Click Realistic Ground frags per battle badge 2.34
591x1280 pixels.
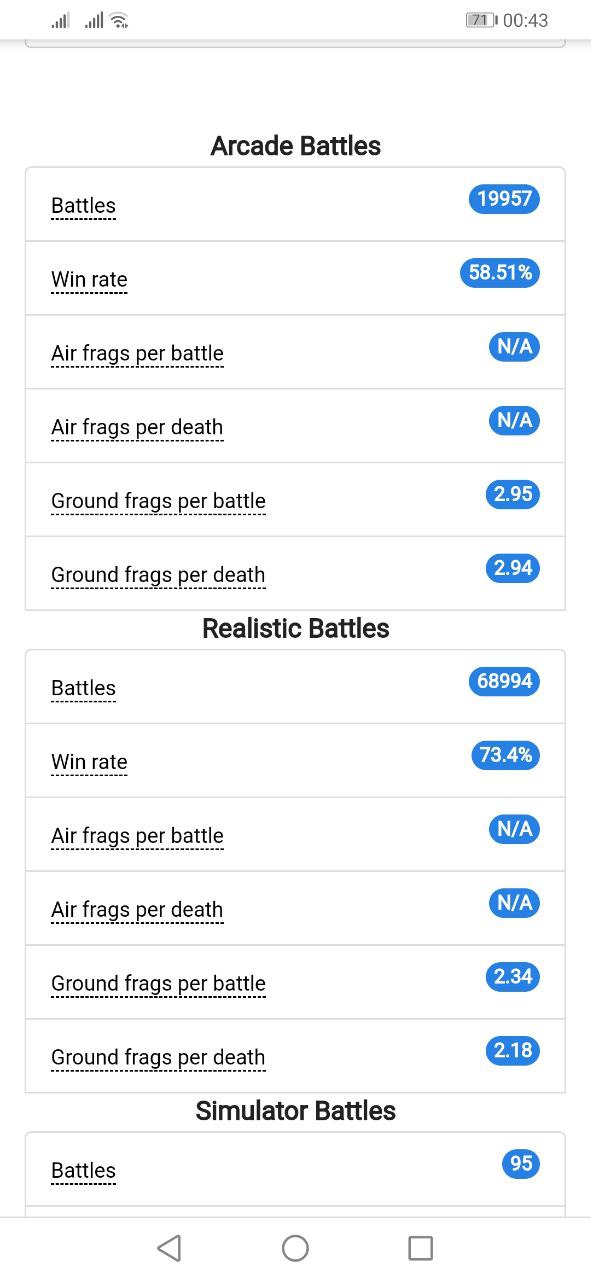tap(513, 977)
